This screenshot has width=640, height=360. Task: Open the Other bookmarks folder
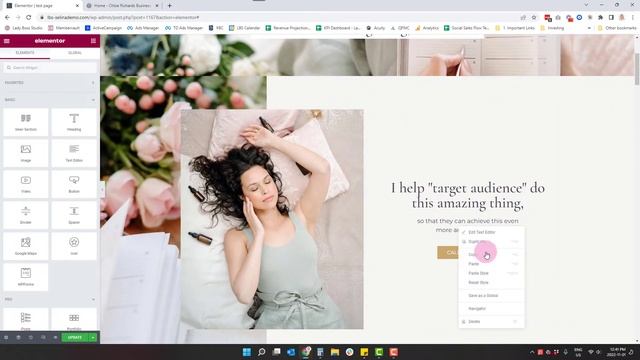(617, 28)
